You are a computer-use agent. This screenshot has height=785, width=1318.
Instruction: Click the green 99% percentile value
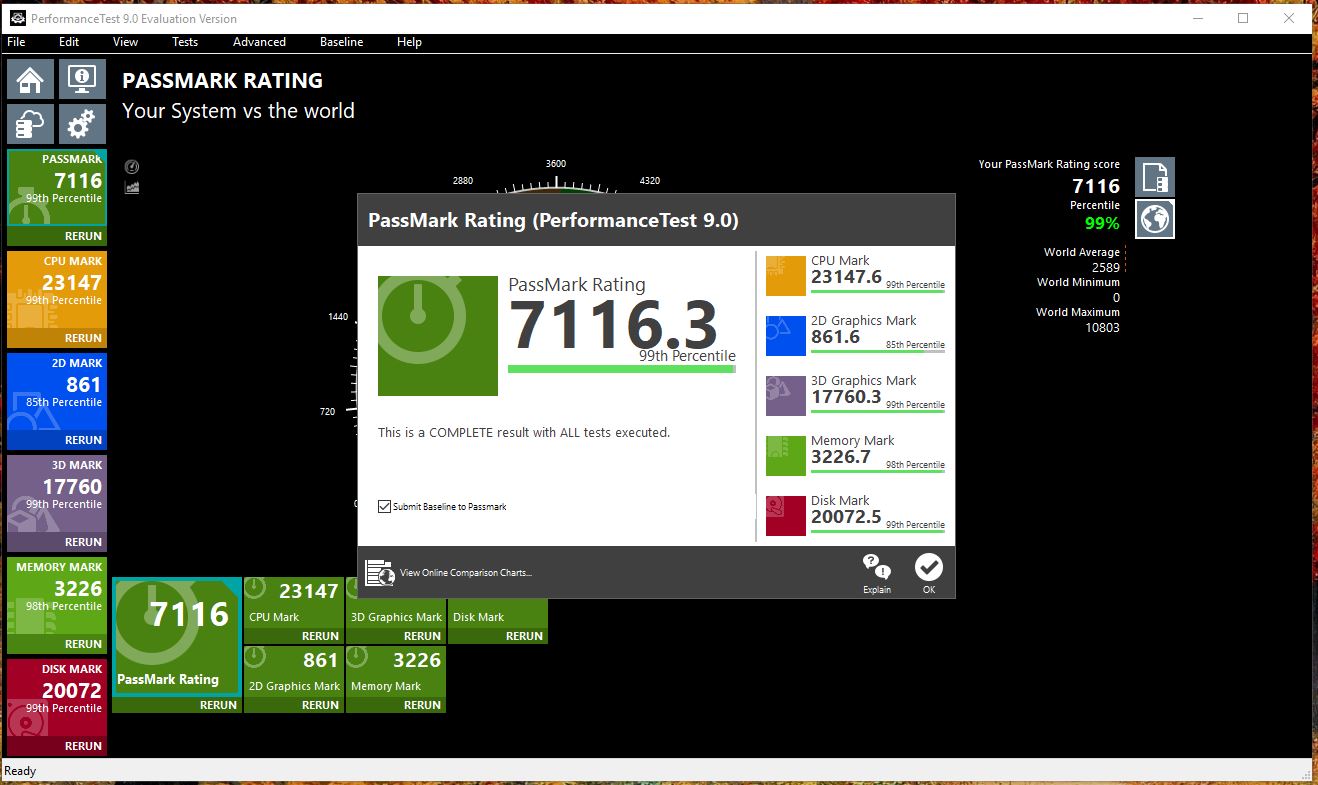tap(1102, 224)
